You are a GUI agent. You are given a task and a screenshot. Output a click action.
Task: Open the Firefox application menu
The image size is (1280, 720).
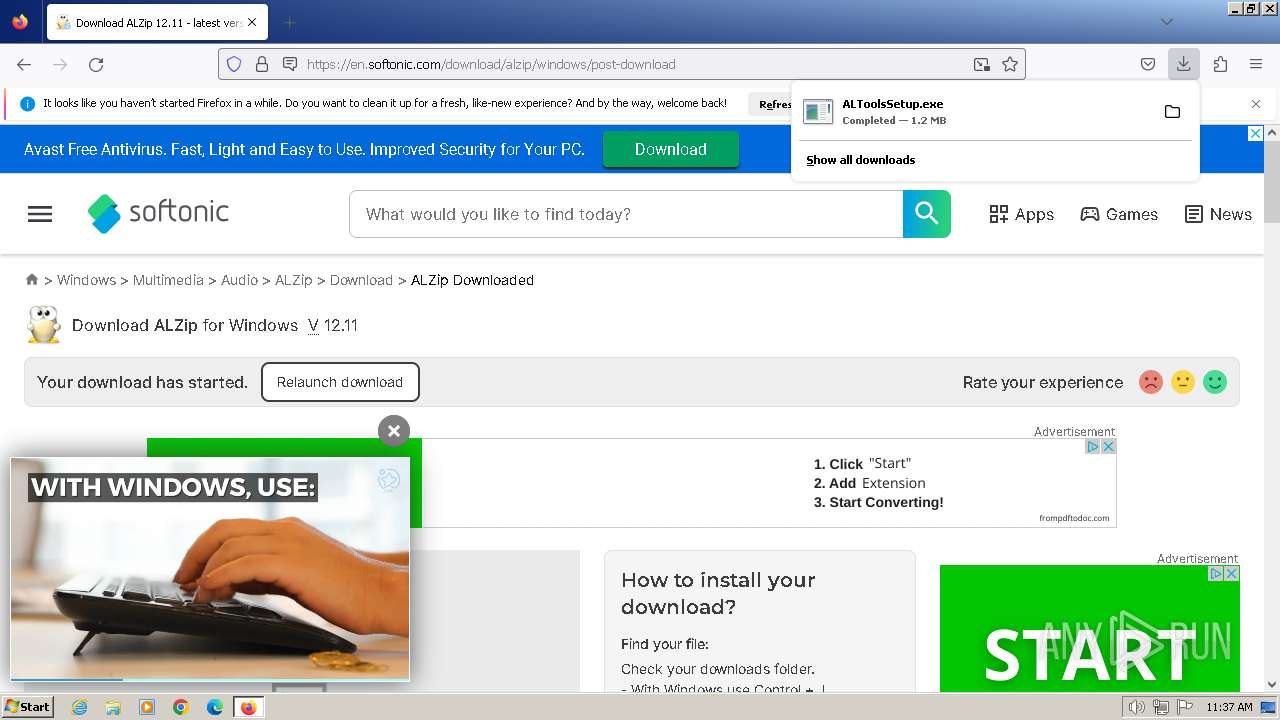[x=1256, y=64]
